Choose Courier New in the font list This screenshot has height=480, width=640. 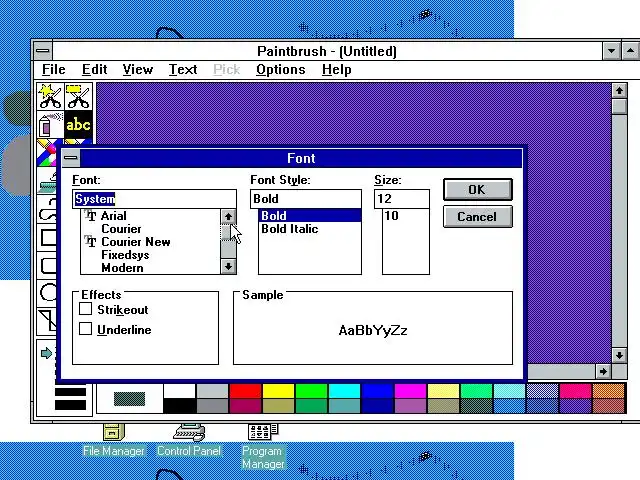point(151,242)
